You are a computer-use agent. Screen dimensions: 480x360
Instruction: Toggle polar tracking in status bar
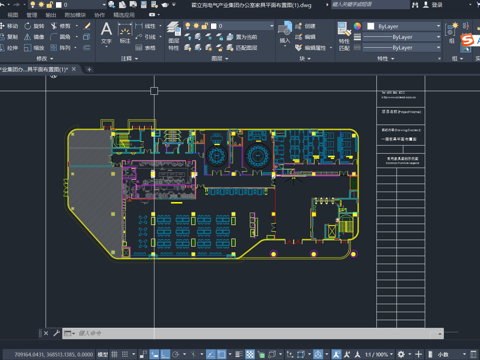click(x=176, y=354)
